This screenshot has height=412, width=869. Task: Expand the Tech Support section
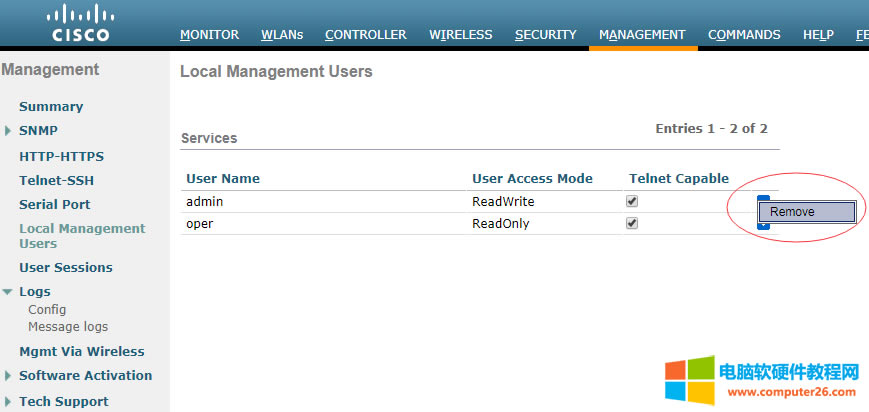pyautogui.click(x=8, y=402)
